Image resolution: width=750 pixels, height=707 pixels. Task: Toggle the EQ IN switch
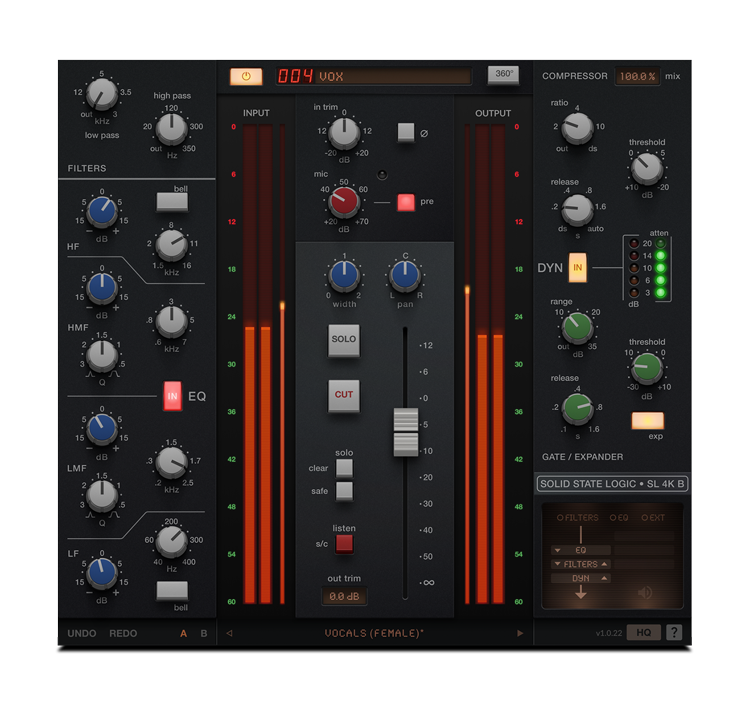pos(172,396)
